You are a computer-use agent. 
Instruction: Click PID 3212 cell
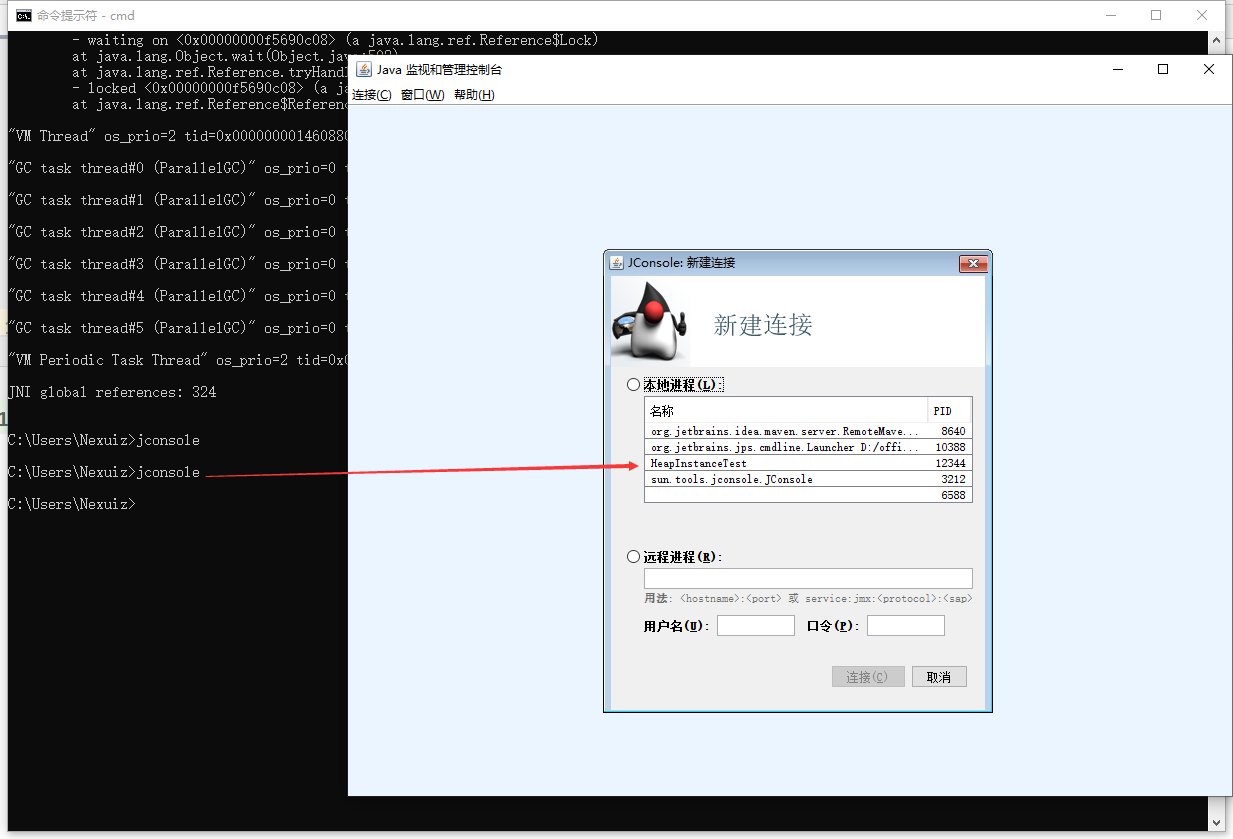(949, 480)
